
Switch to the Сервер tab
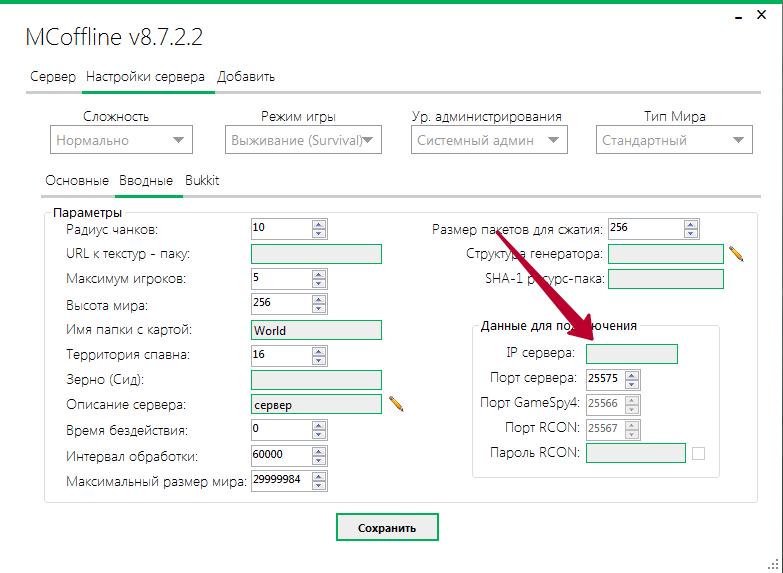tap(53, 77)
